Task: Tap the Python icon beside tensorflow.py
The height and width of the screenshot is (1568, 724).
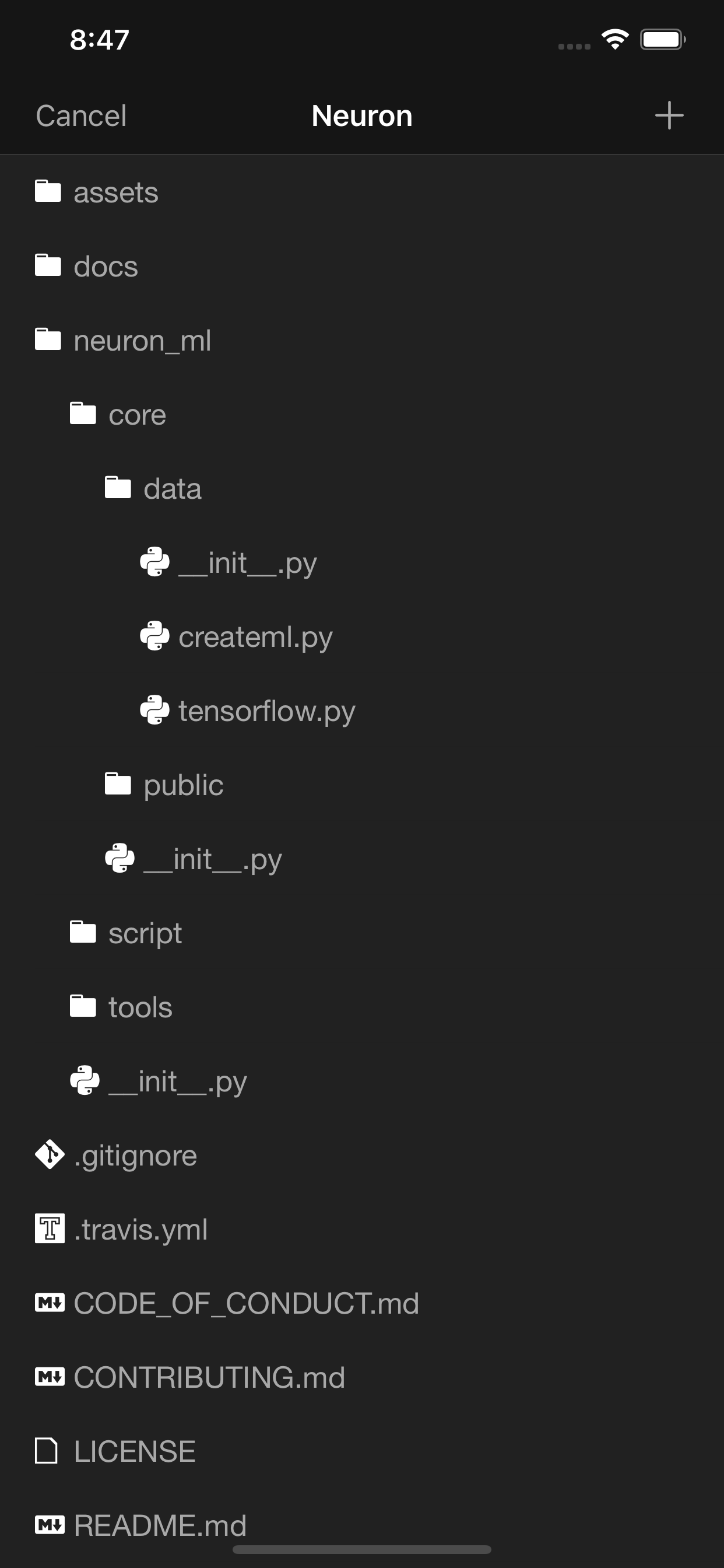Action: (154, 710)
